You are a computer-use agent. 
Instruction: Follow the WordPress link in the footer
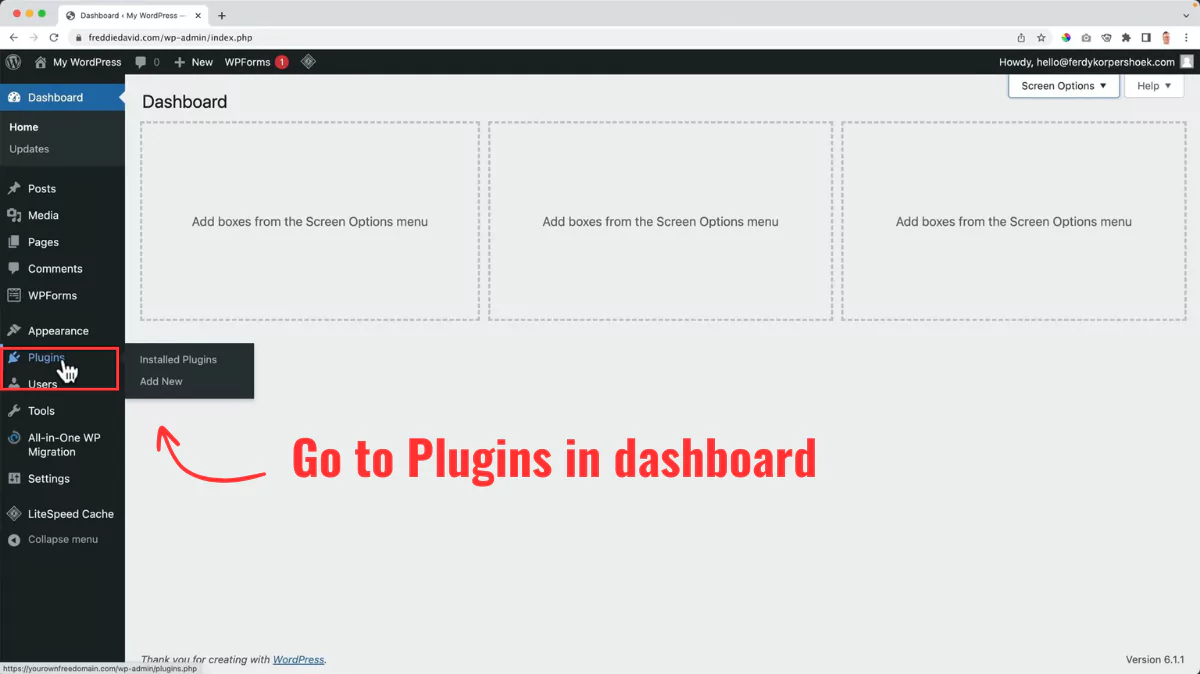point(299,659)
